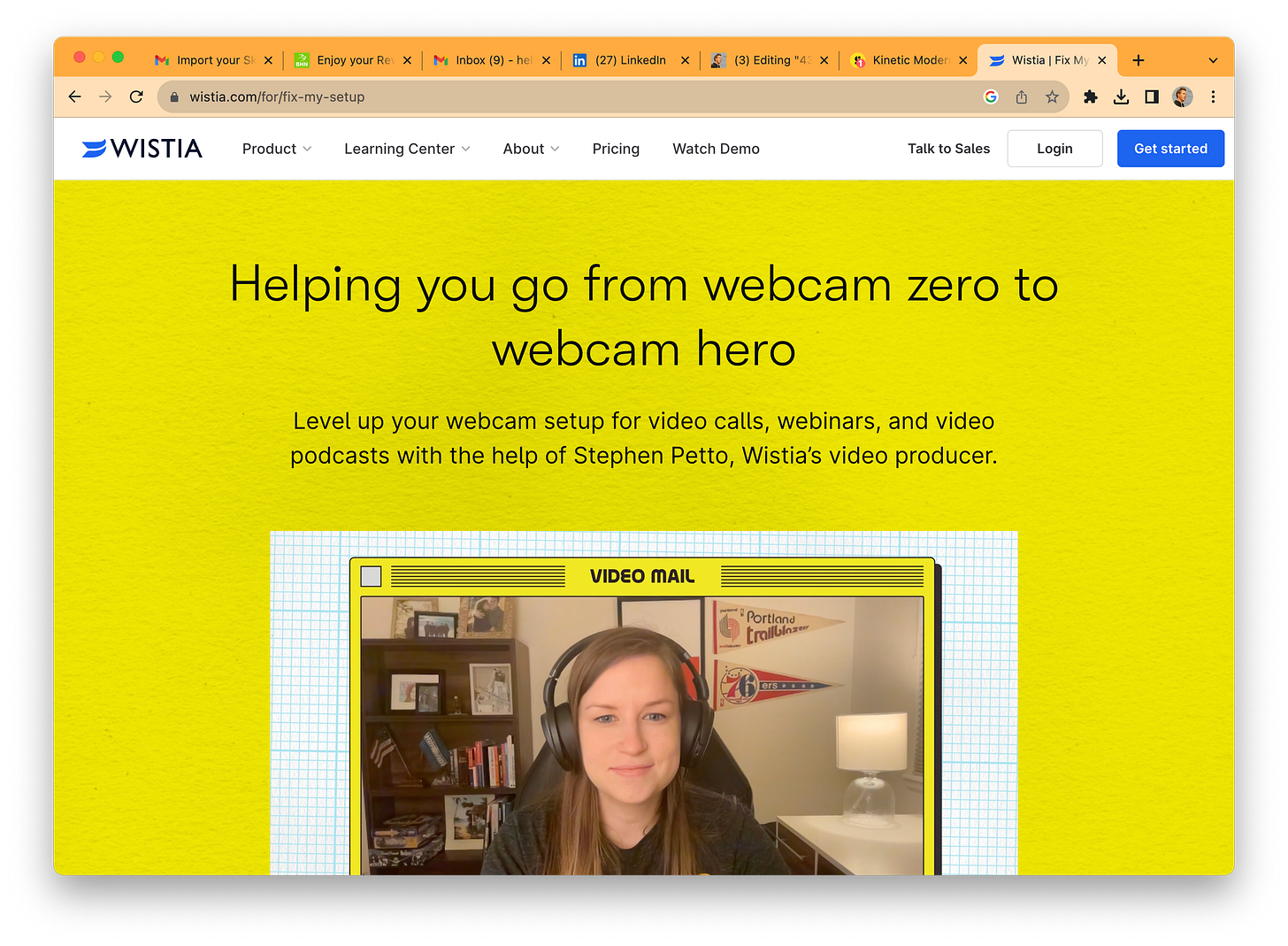1288x946 pixels.
Task: Click the macOS yellow minimize button
Action: pyautogui.click(x=98, y=57)
